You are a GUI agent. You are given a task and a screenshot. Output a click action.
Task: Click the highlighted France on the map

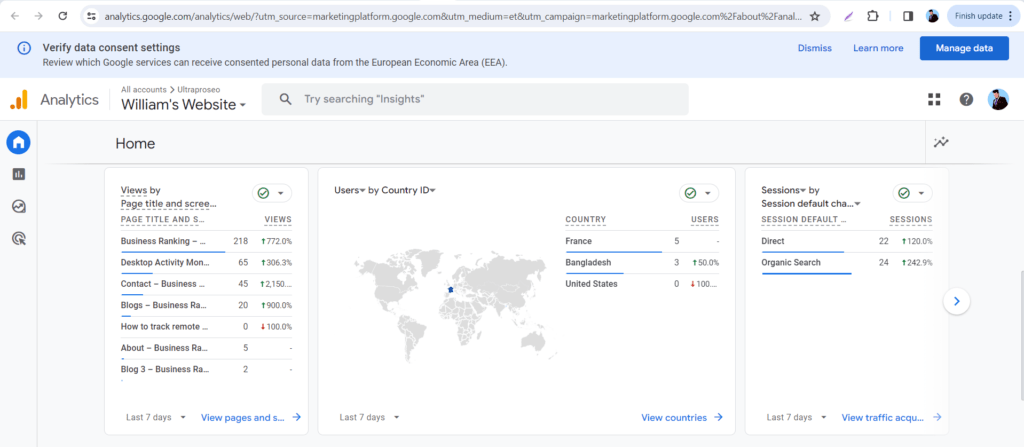[450, 290]
